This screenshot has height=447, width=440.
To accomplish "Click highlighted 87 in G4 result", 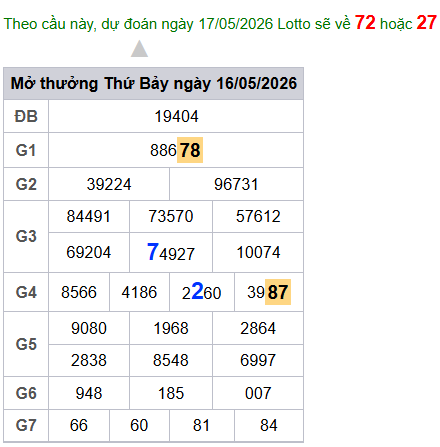I will (x=278, y=292).
